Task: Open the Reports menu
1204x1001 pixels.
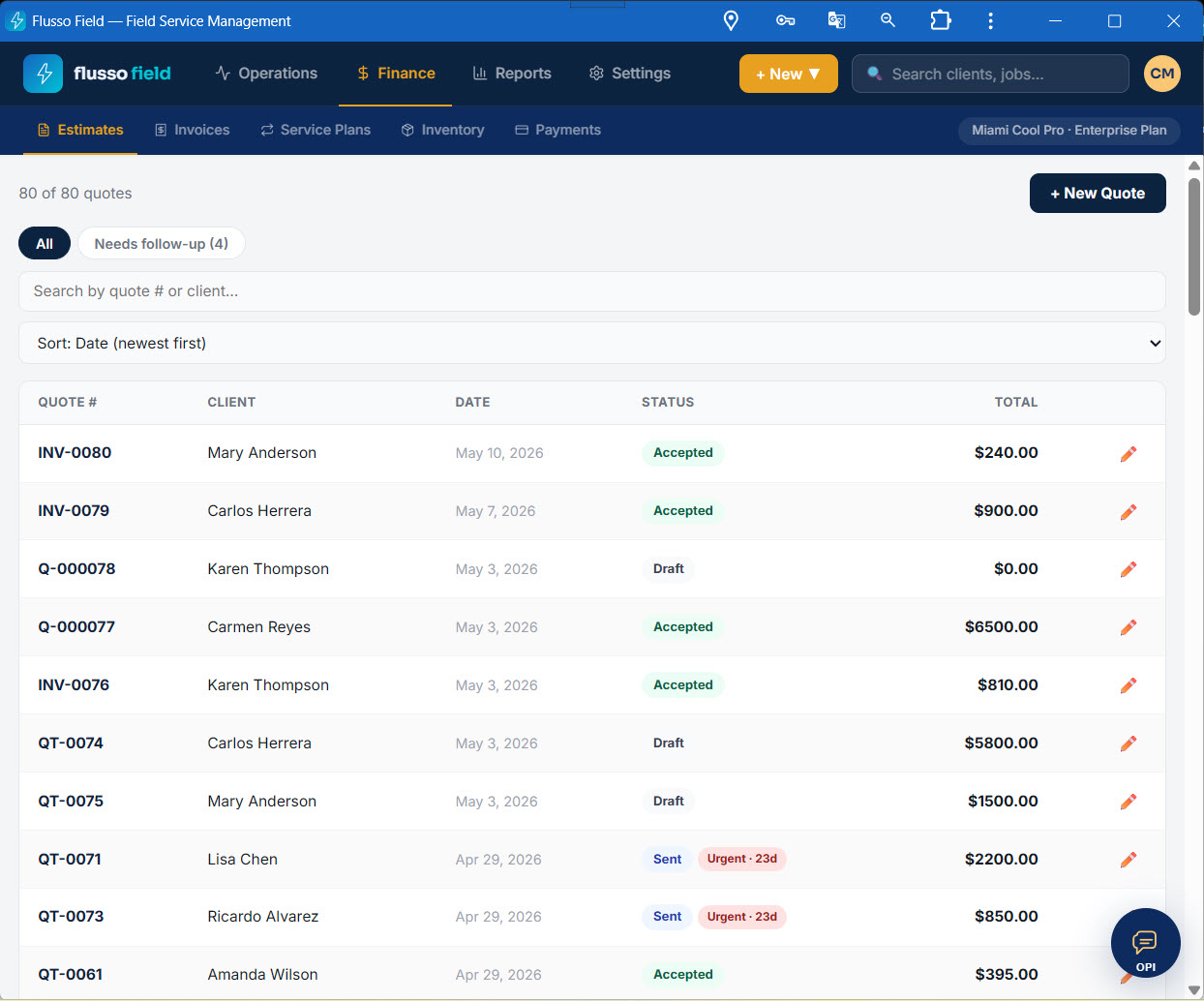Action: (x=512, y=74)
